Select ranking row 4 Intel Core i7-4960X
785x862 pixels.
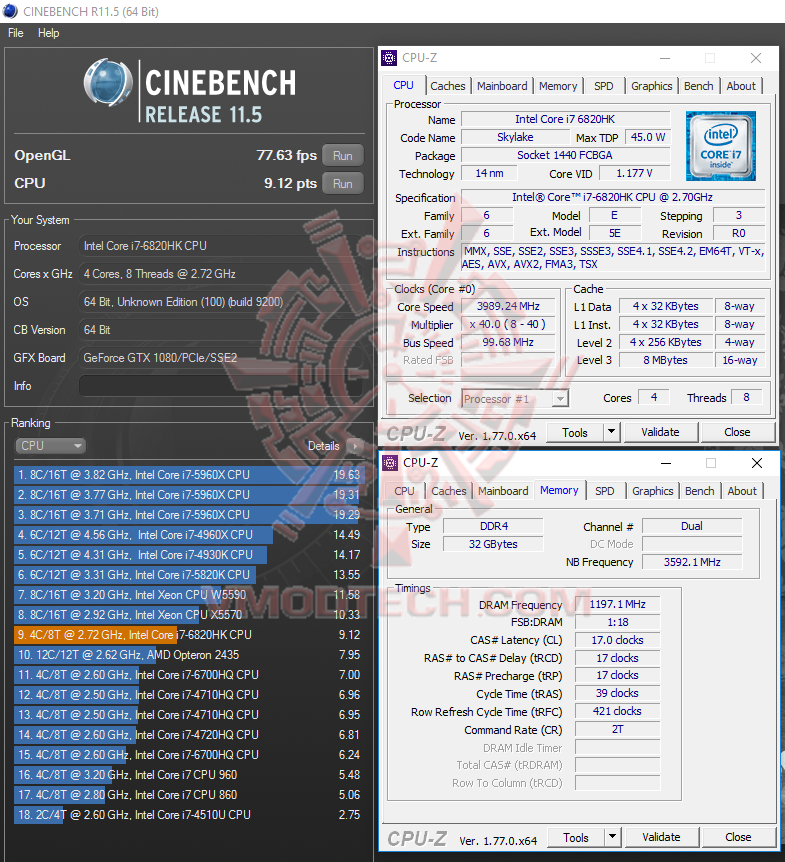click(189, 535)
